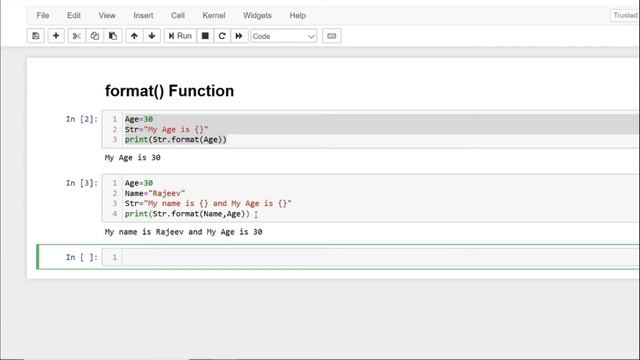Open the Edit menu
This screenshot has height=360, width=640.
74,16
